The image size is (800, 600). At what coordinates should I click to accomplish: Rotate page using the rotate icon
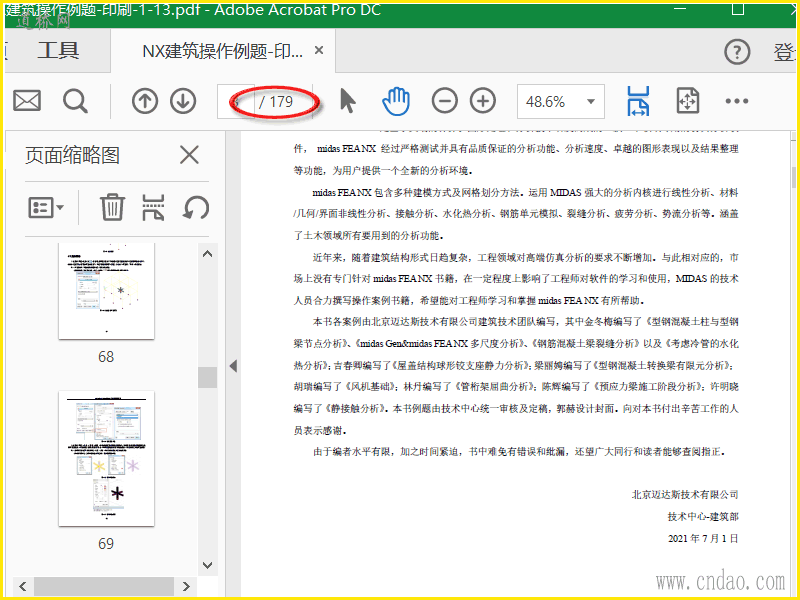(x=196, y=207)
